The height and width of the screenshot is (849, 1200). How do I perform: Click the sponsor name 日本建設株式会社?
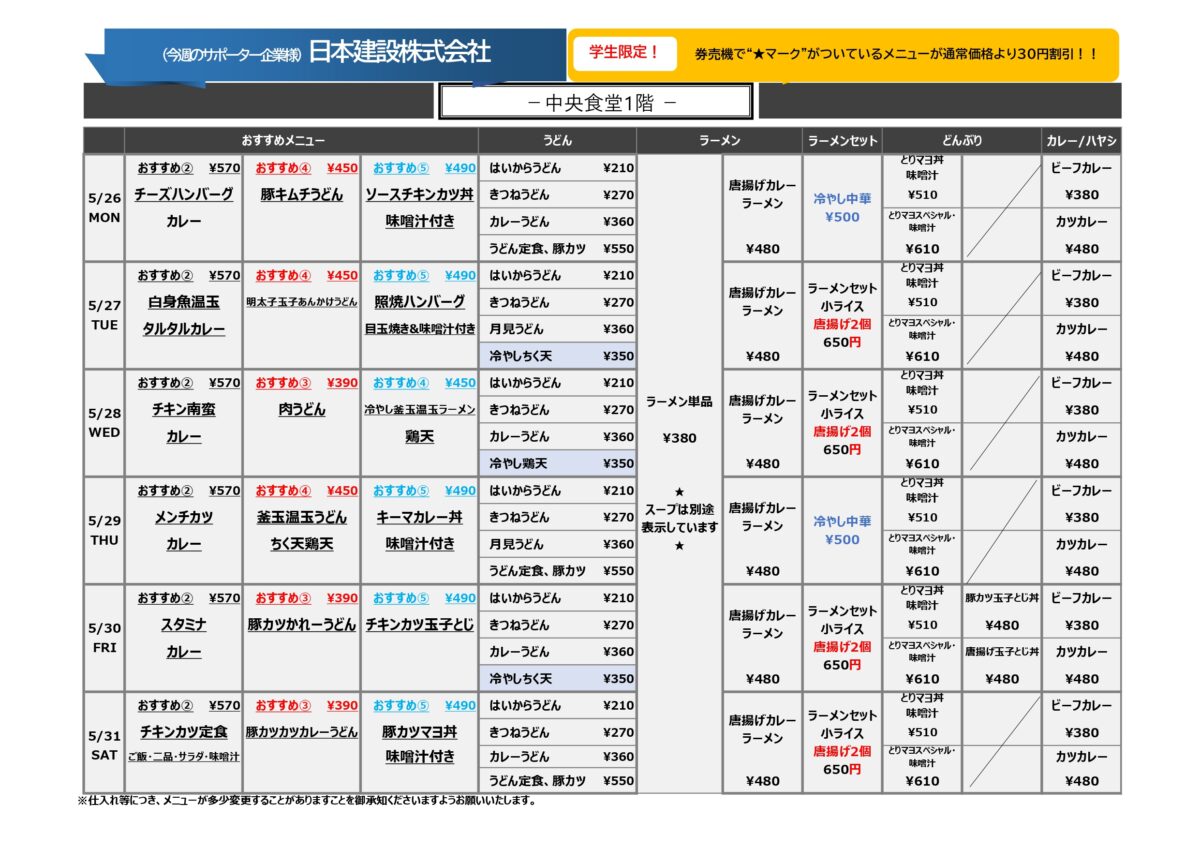400,52
